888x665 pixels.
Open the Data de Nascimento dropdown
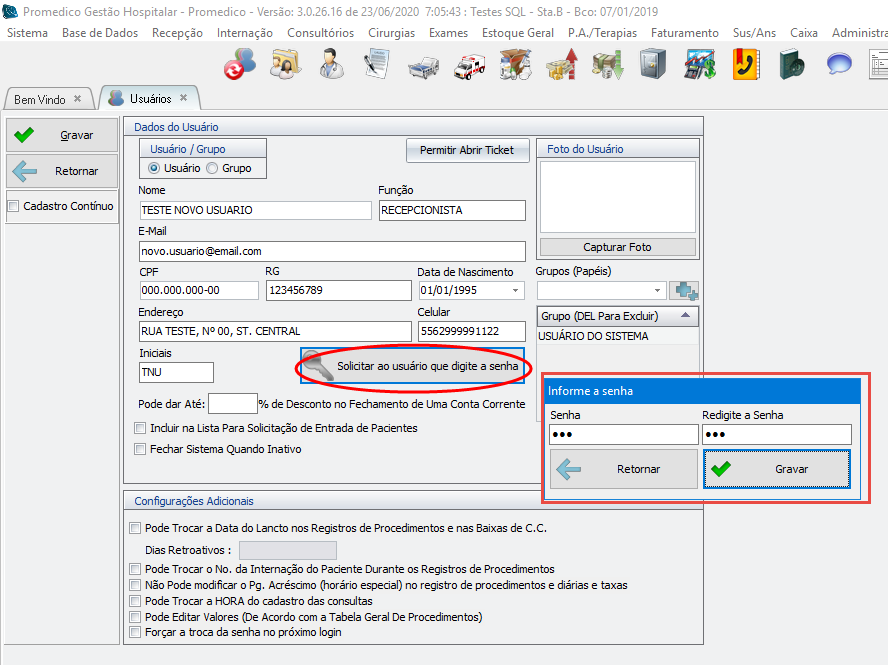click(x=516, y=291)
